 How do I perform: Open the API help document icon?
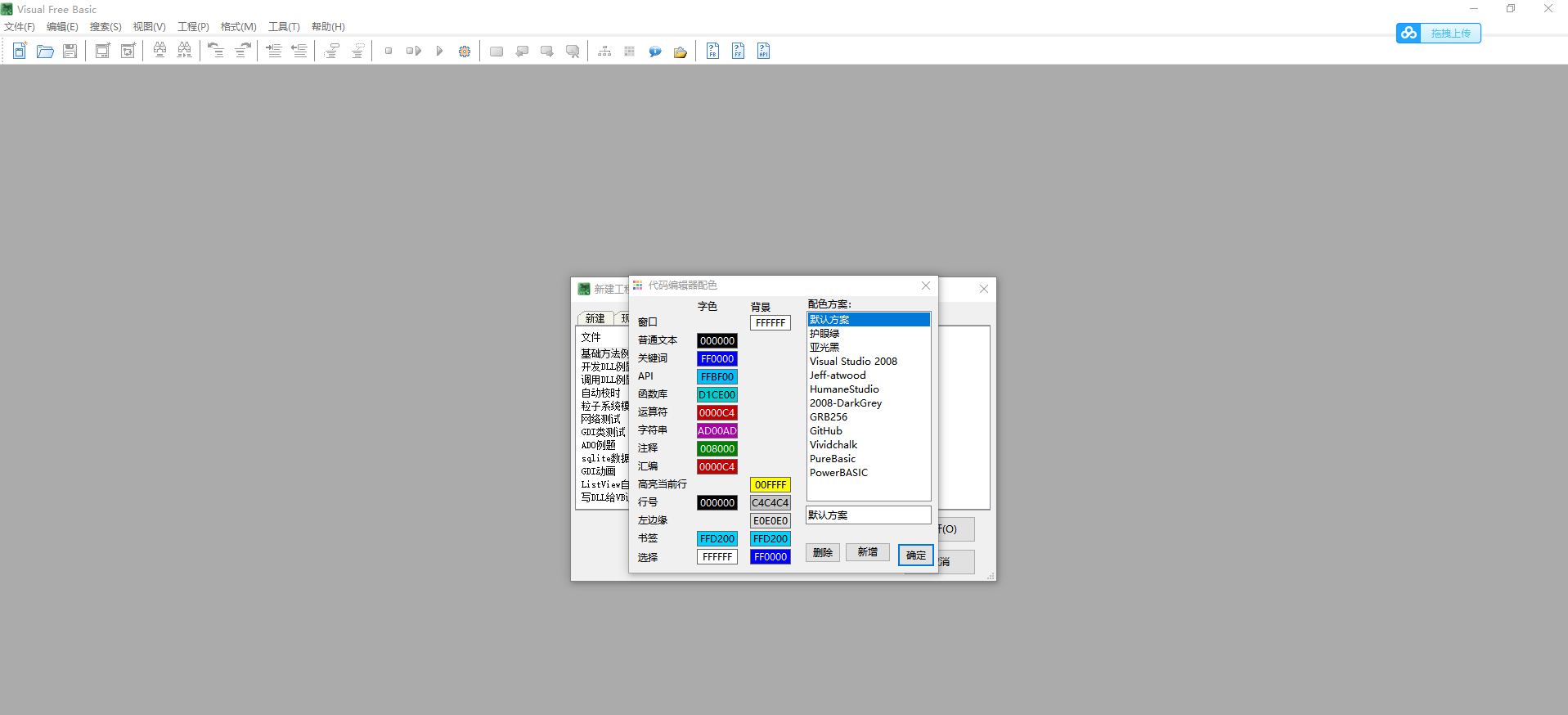763,51
